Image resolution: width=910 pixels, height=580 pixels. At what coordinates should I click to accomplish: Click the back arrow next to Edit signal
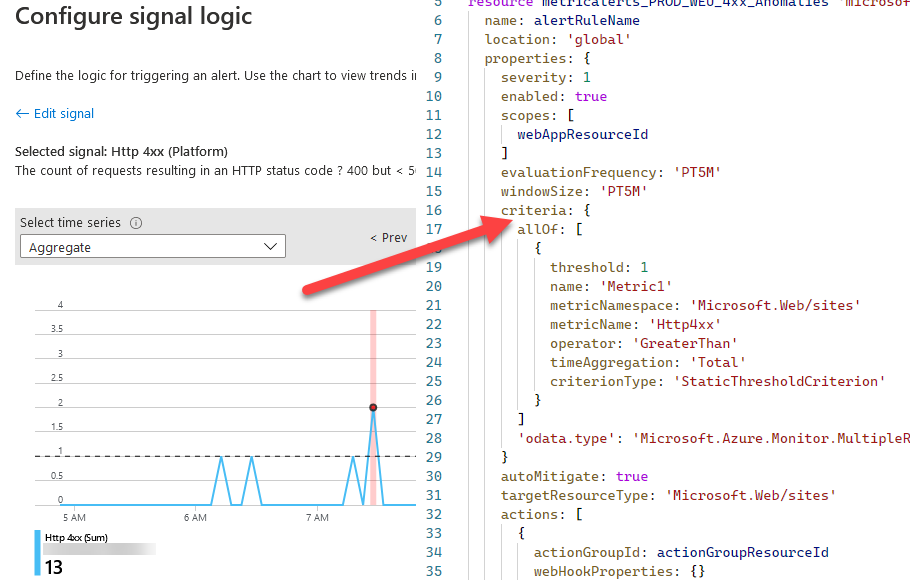(22, 113)
